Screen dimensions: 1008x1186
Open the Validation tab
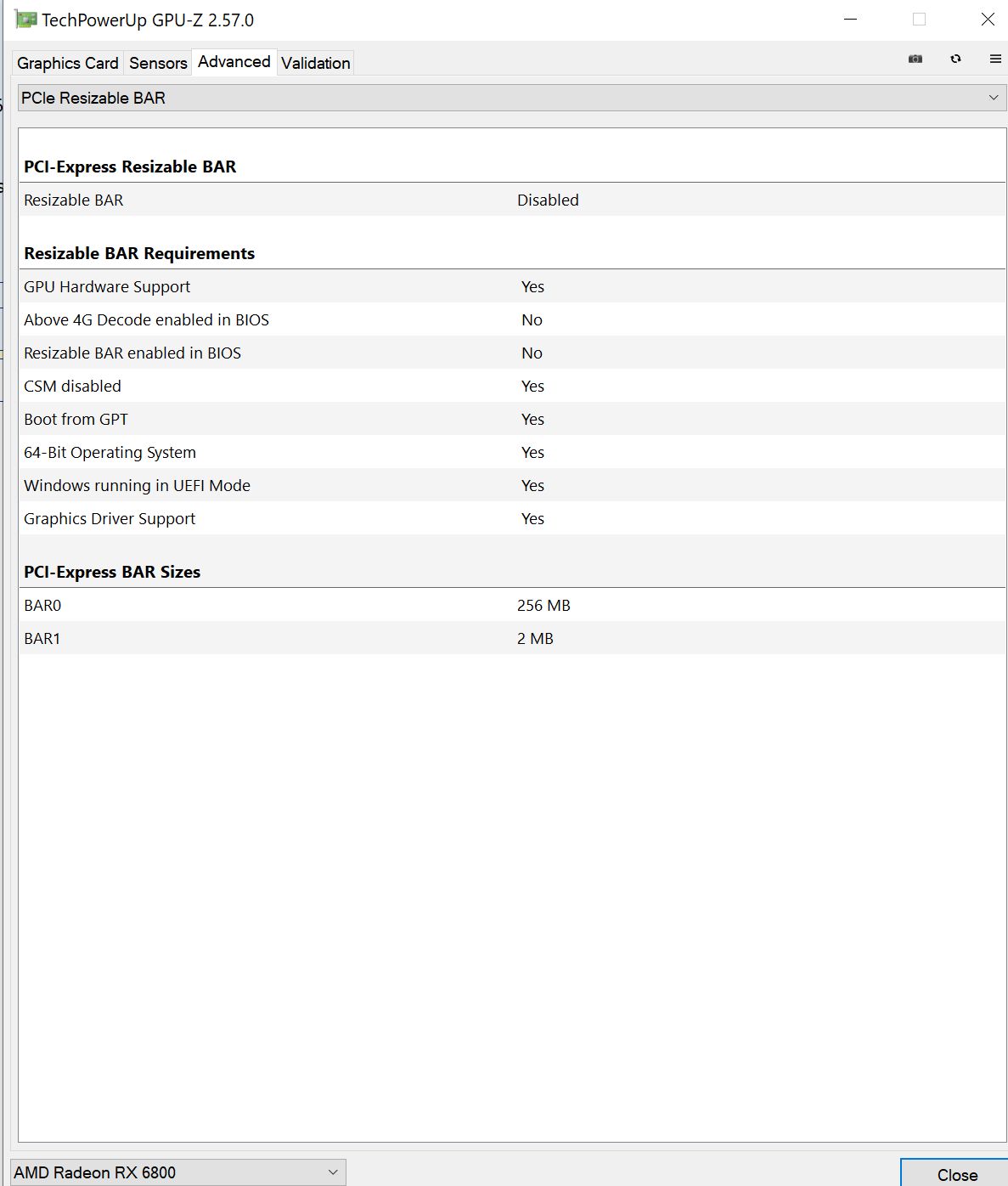[316, 63]
